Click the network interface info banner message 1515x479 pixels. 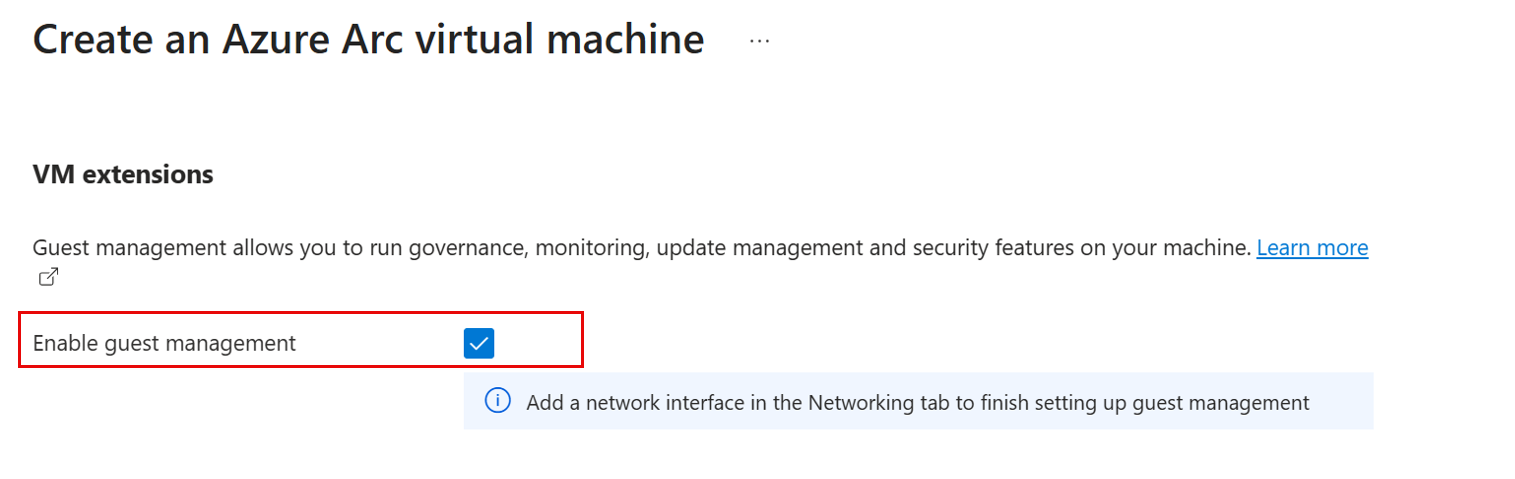[917, 403]
